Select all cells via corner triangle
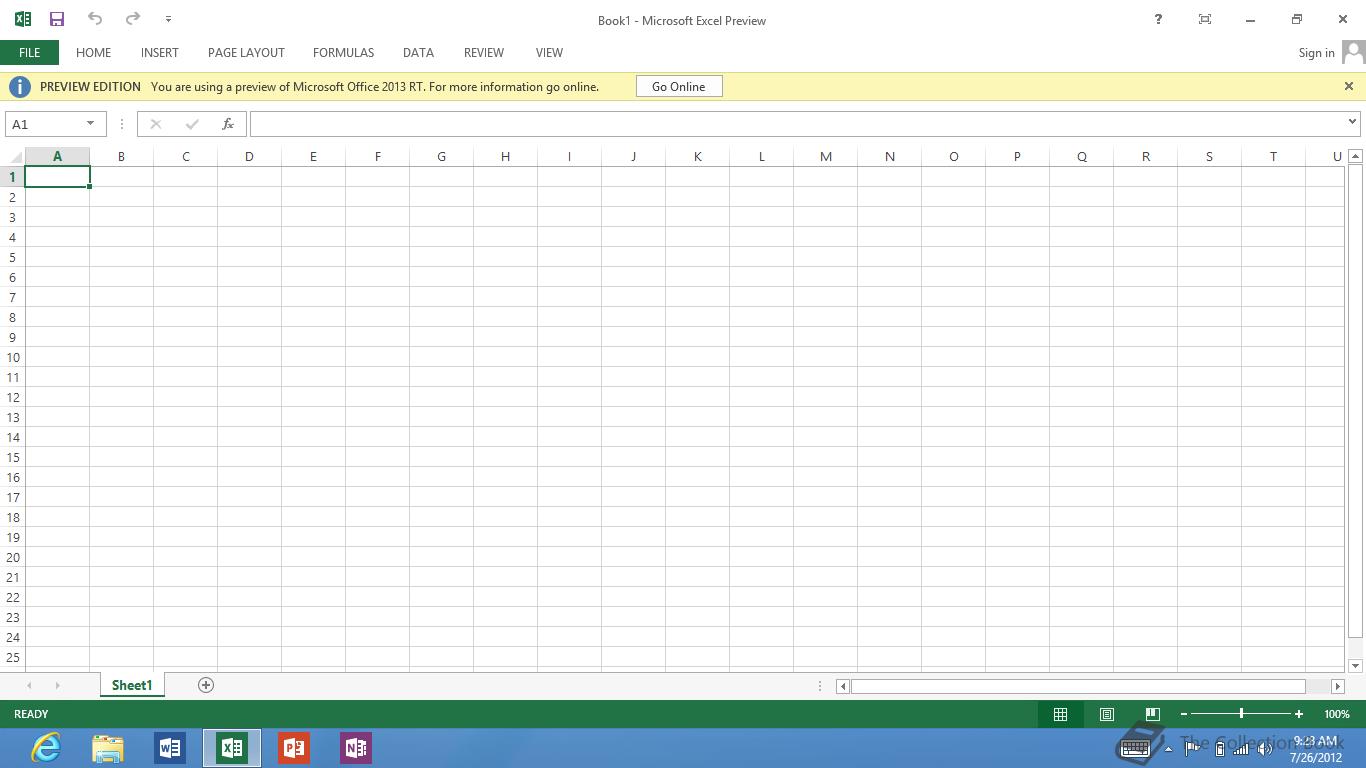 tap(15, 157)
